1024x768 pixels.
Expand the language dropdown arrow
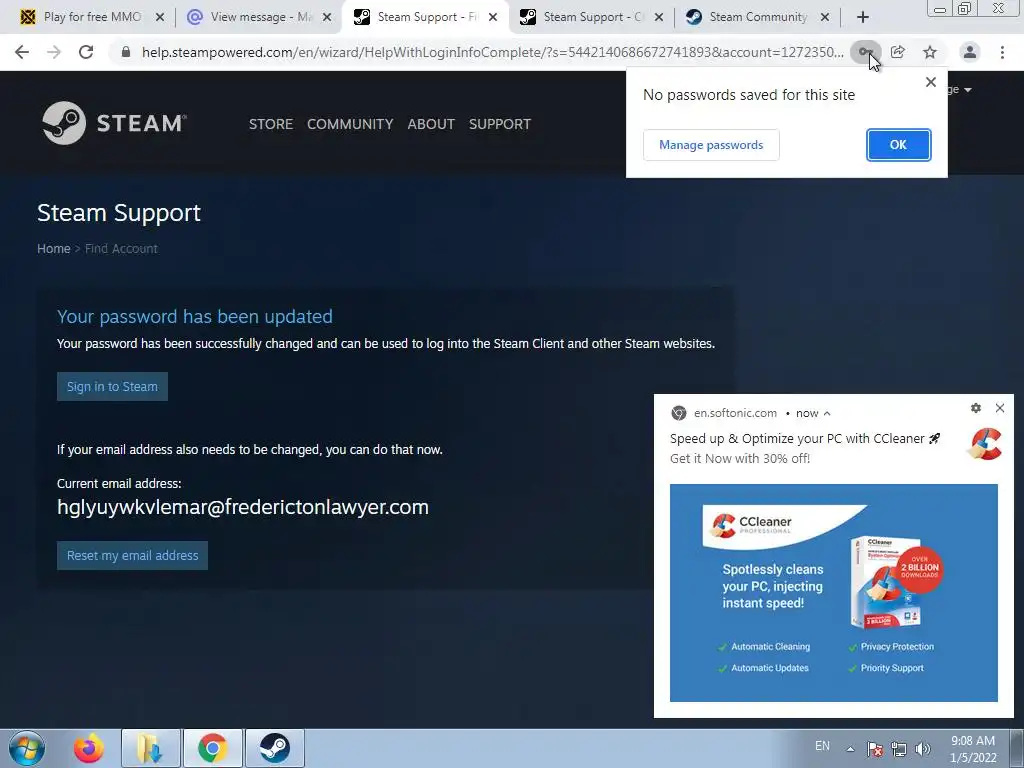click(967, 89)
